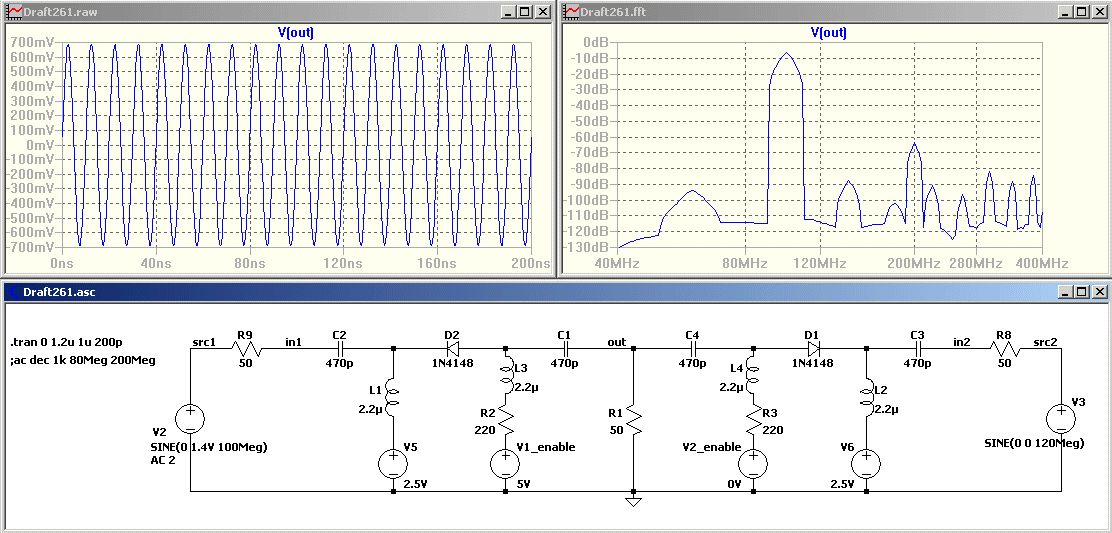Click the -700mV bottom axis label
This screenshot has width=1112, height=533.
(x=30, y=247)
